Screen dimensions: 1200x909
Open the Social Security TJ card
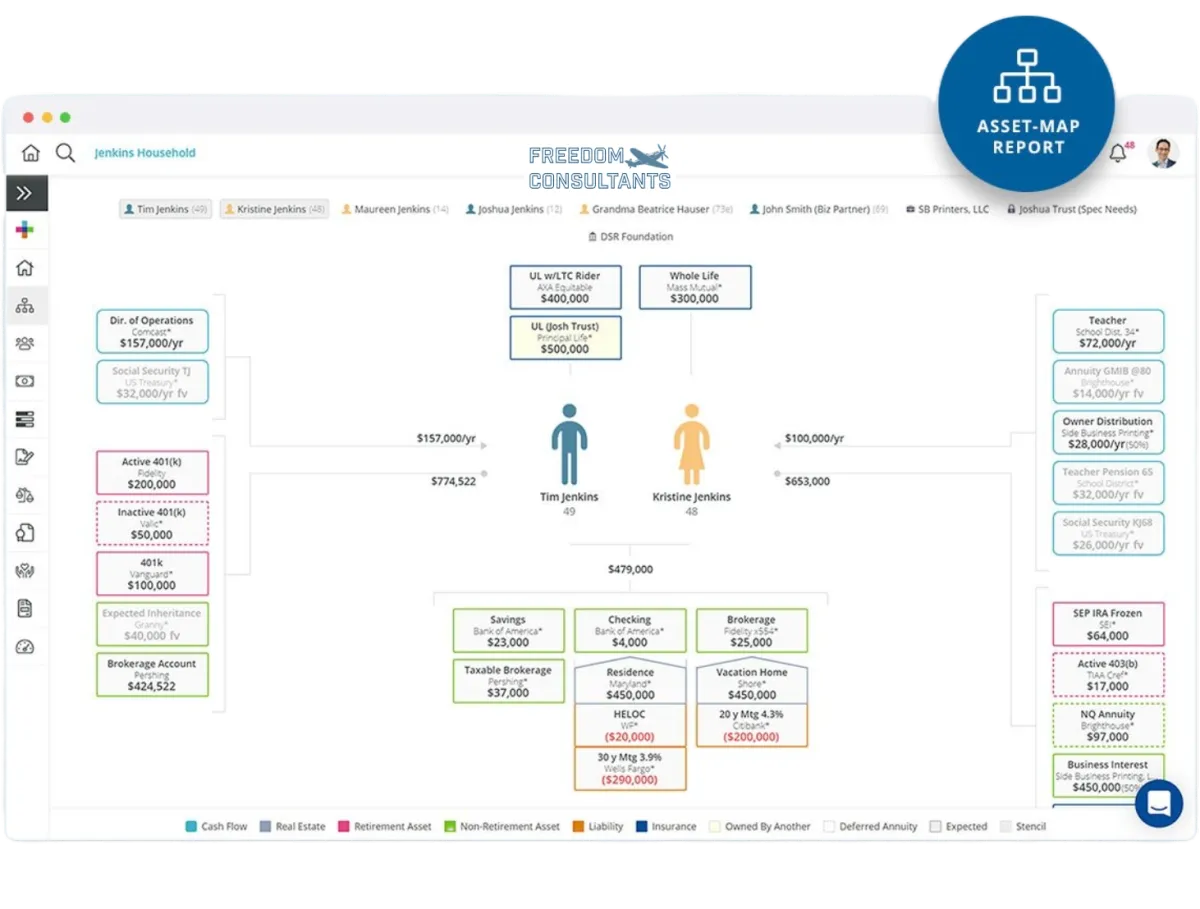click(x=152, y=382)
